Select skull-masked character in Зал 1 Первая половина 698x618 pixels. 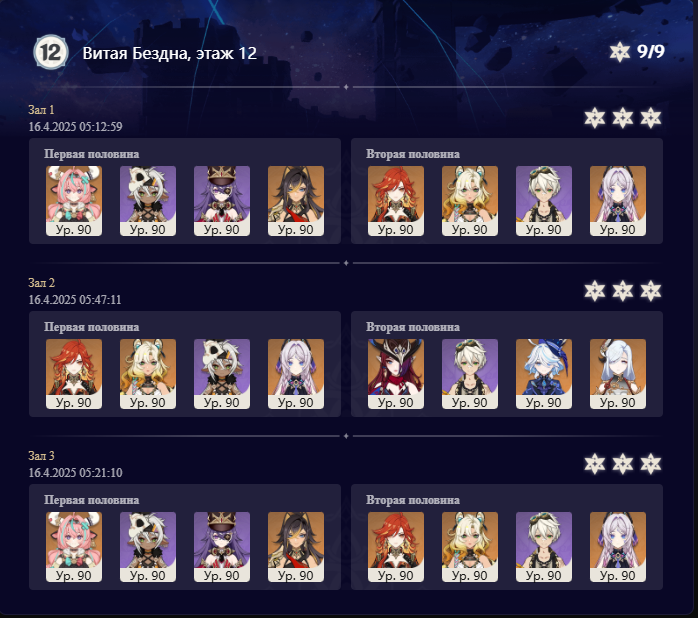[148, 201]
